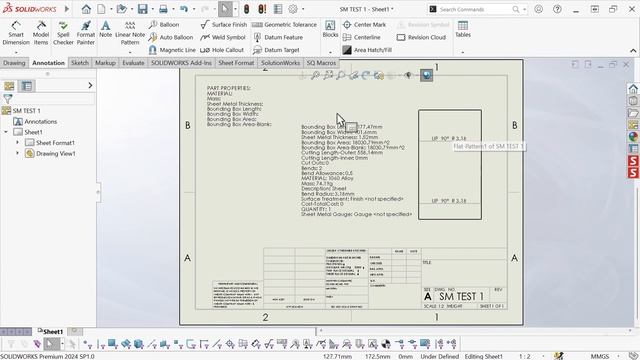
Task: Add a Centerline annotation
Action: pos(362,37)
